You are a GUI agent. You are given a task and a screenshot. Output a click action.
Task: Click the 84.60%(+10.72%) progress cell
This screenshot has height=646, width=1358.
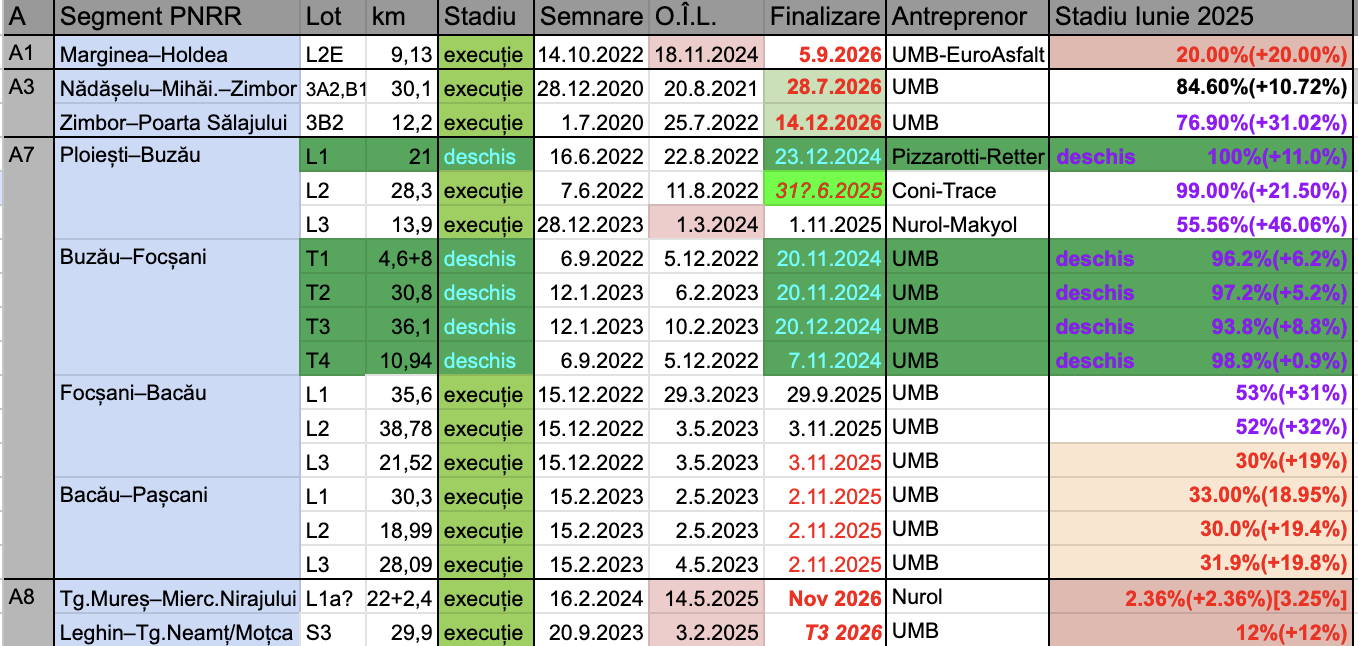click(x=1202, y=88)
